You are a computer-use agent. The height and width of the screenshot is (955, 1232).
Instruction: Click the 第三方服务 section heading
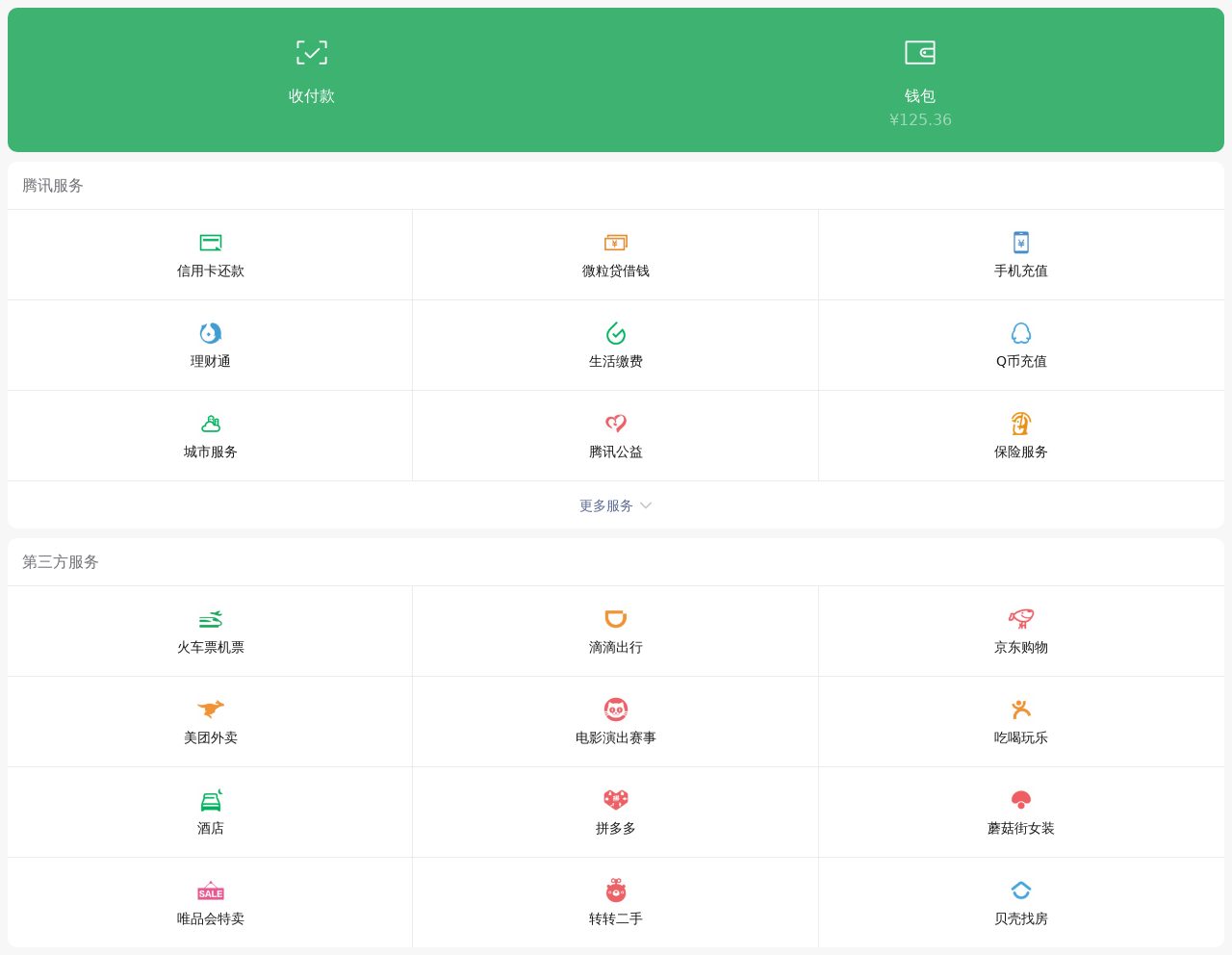click(x=61, y=562)
